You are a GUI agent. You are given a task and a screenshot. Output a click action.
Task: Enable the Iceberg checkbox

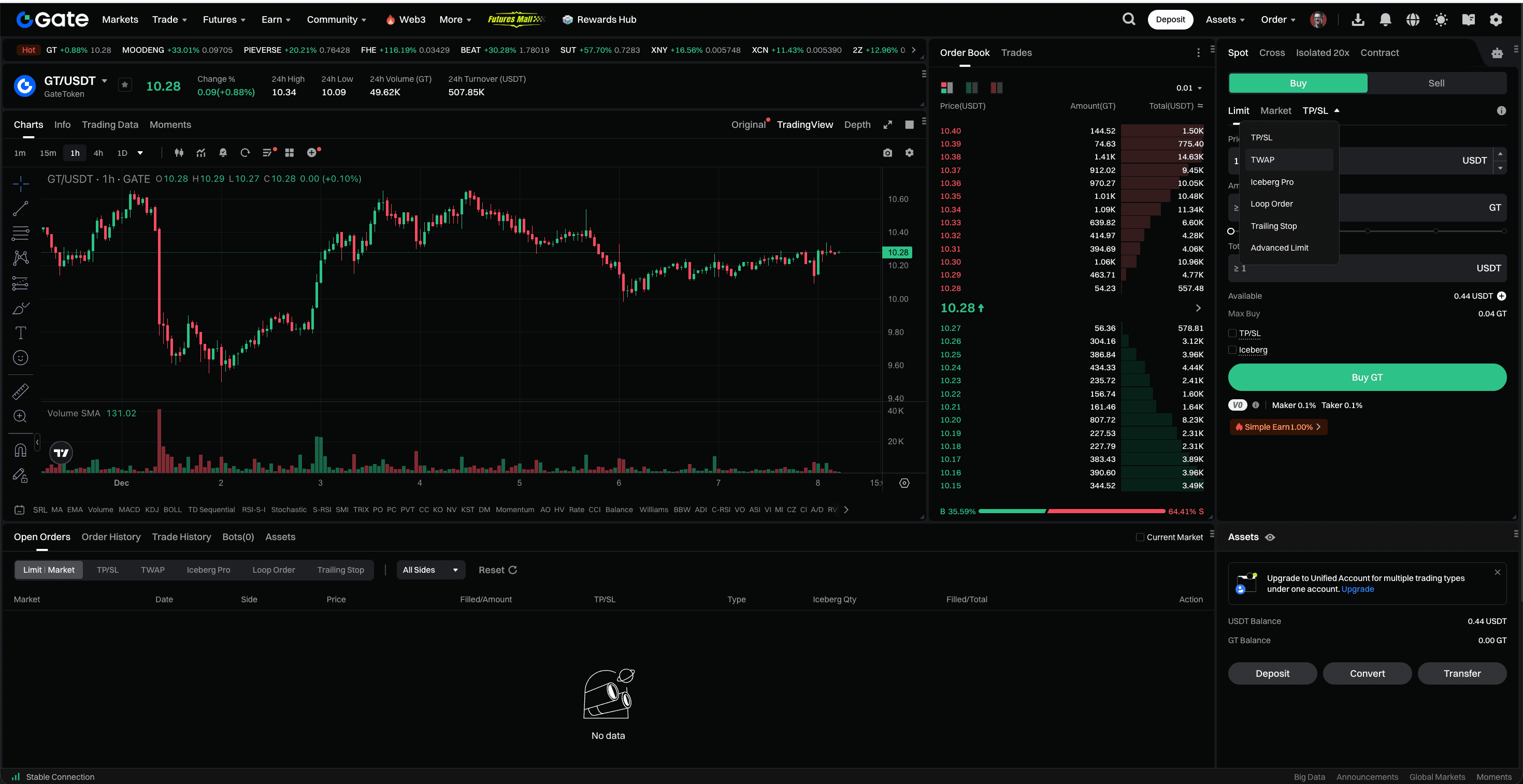coord(1233,350)
